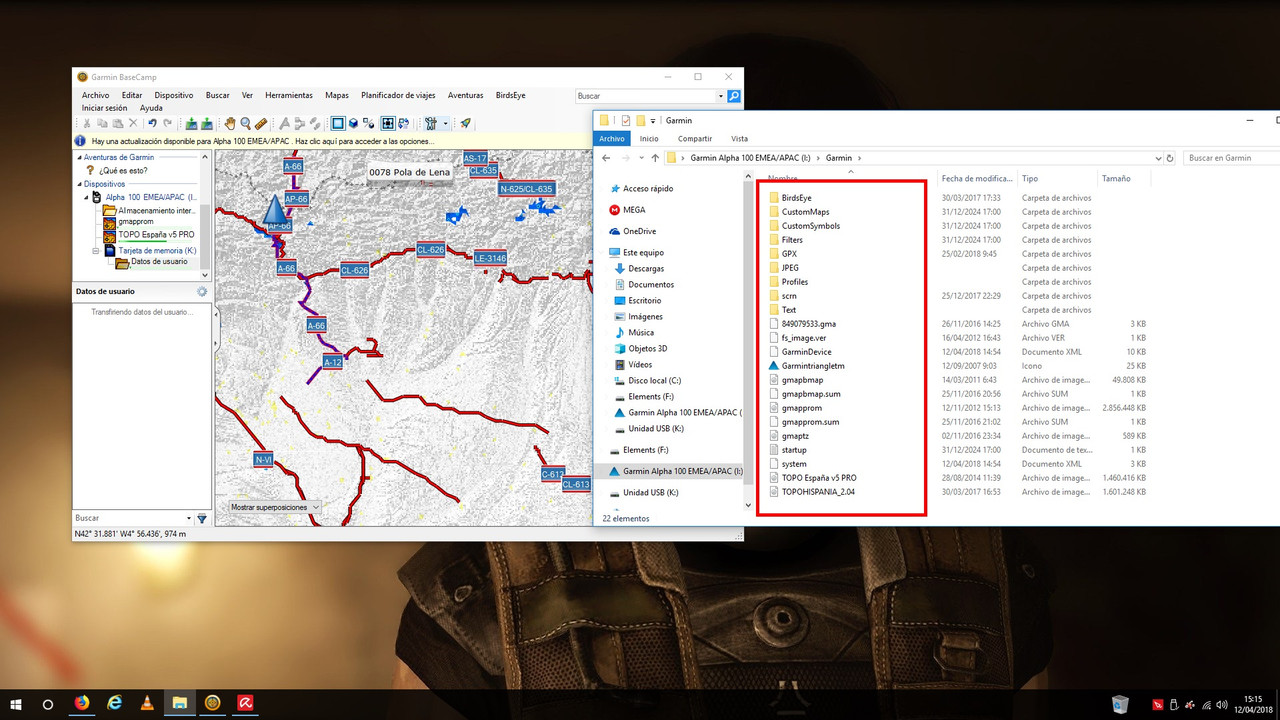
Task: Open the BirdsEye menu
Action: tap(510, 95)
